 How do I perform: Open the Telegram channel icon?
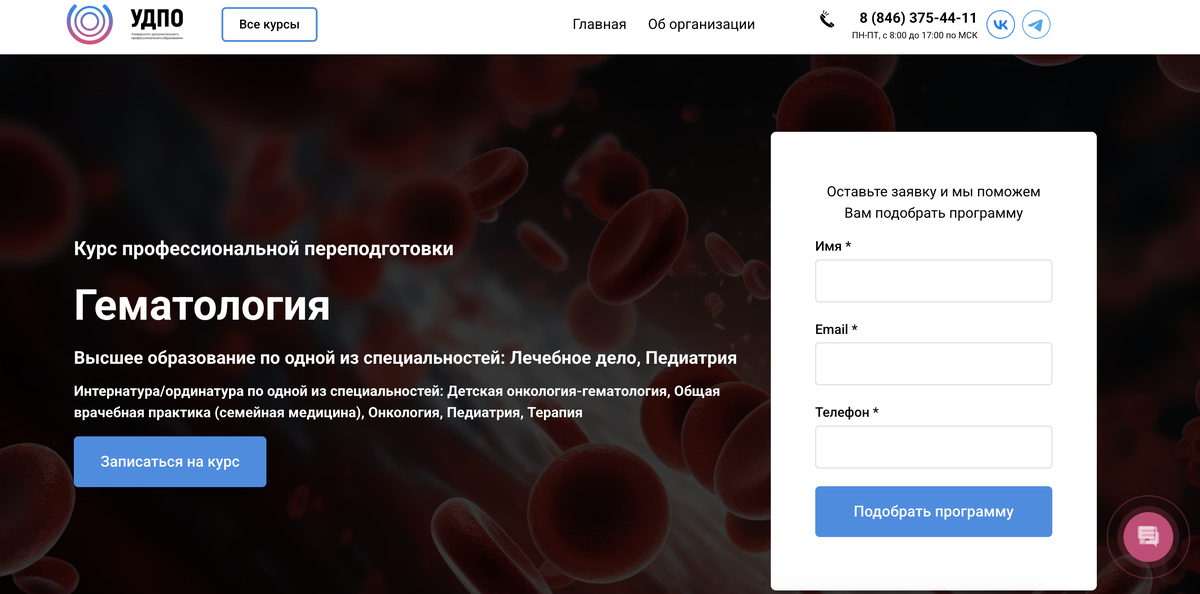tap(1036, 24)
